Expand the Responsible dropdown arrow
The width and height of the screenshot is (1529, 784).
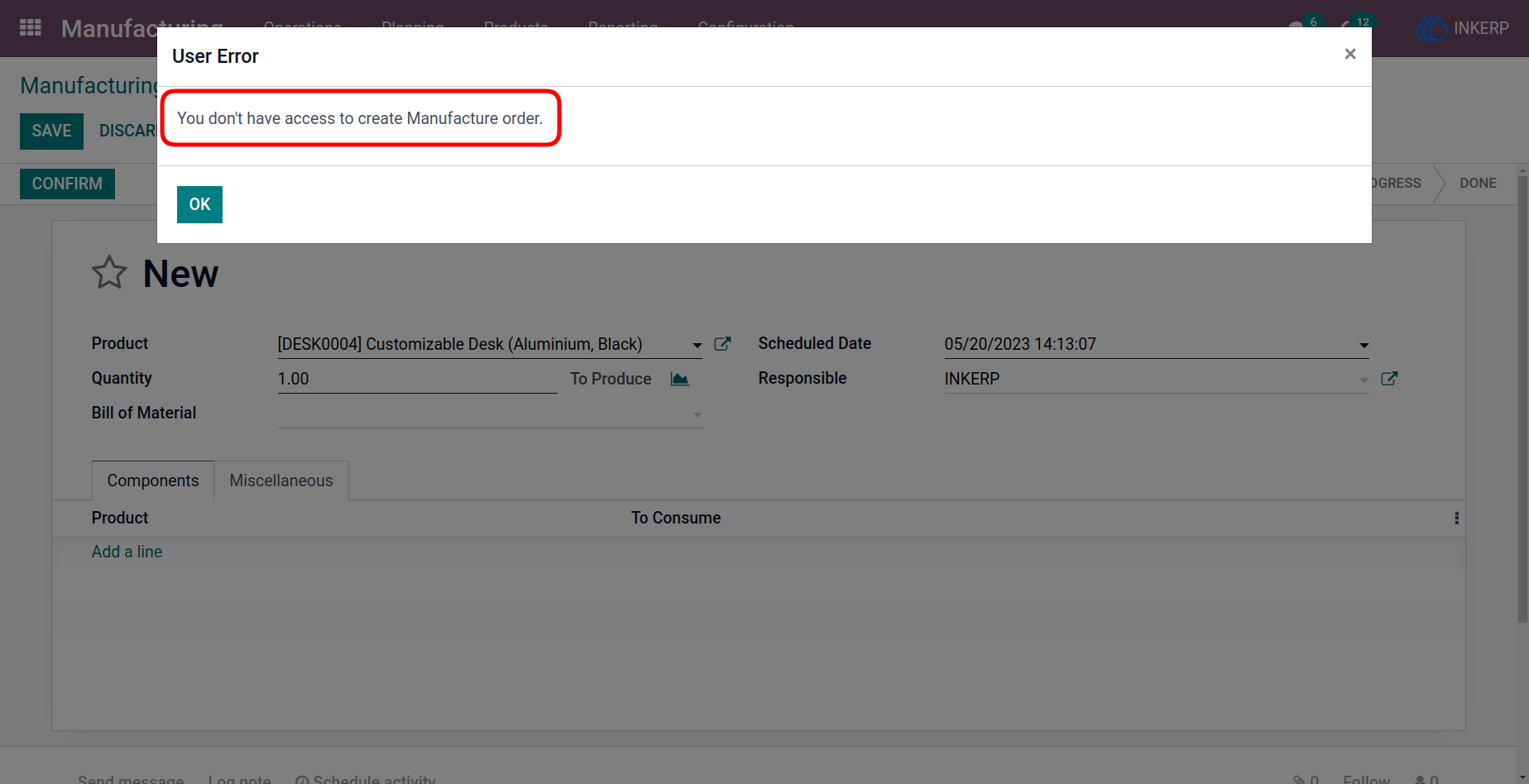coord(1364,380)
